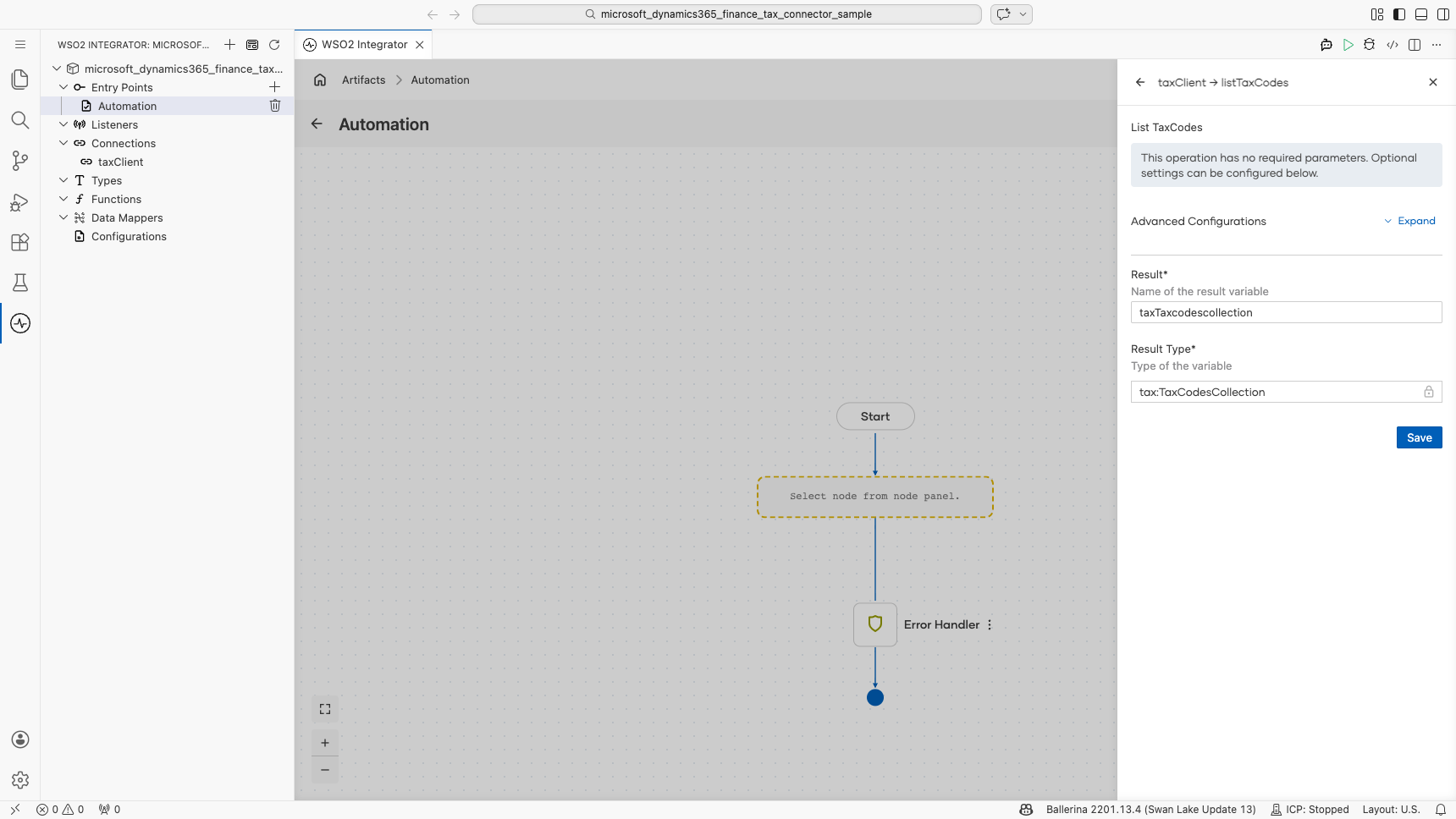The width and height of the screenshot is (1456, 819).
Task: Collapse the Entry Points tree section
Action: [x=63, y=87]
